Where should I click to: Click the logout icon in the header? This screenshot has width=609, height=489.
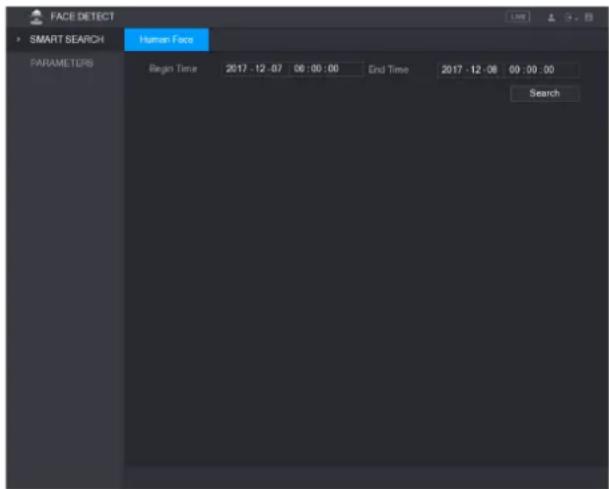pos(569,17)
